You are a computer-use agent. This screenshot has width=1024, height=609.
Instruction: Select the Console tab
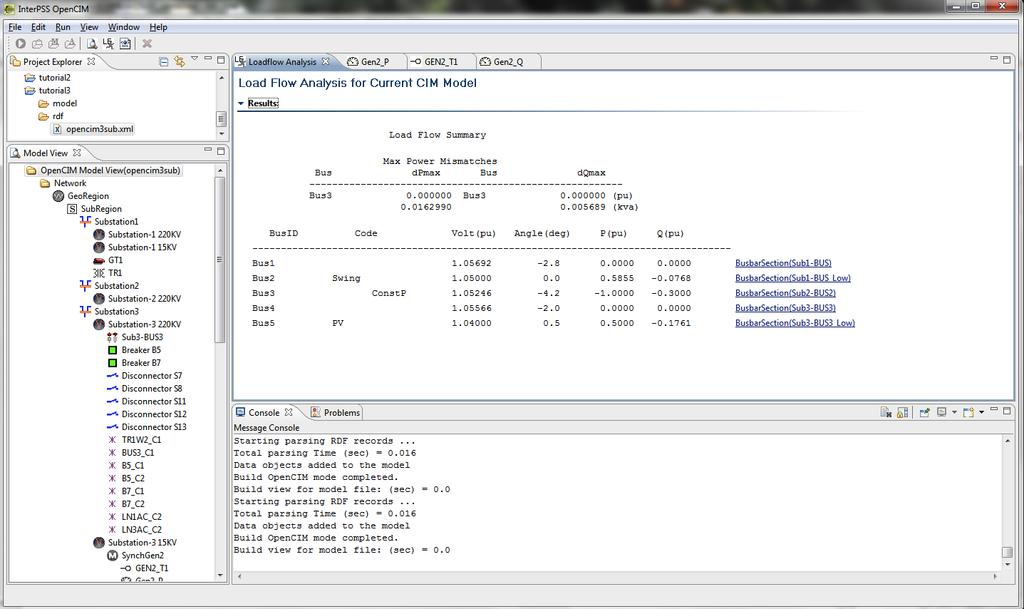(x=264, y=413)
